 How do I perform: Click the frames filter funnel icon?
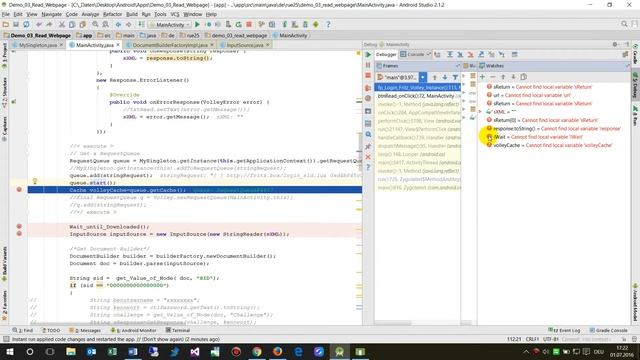[455, 77]
